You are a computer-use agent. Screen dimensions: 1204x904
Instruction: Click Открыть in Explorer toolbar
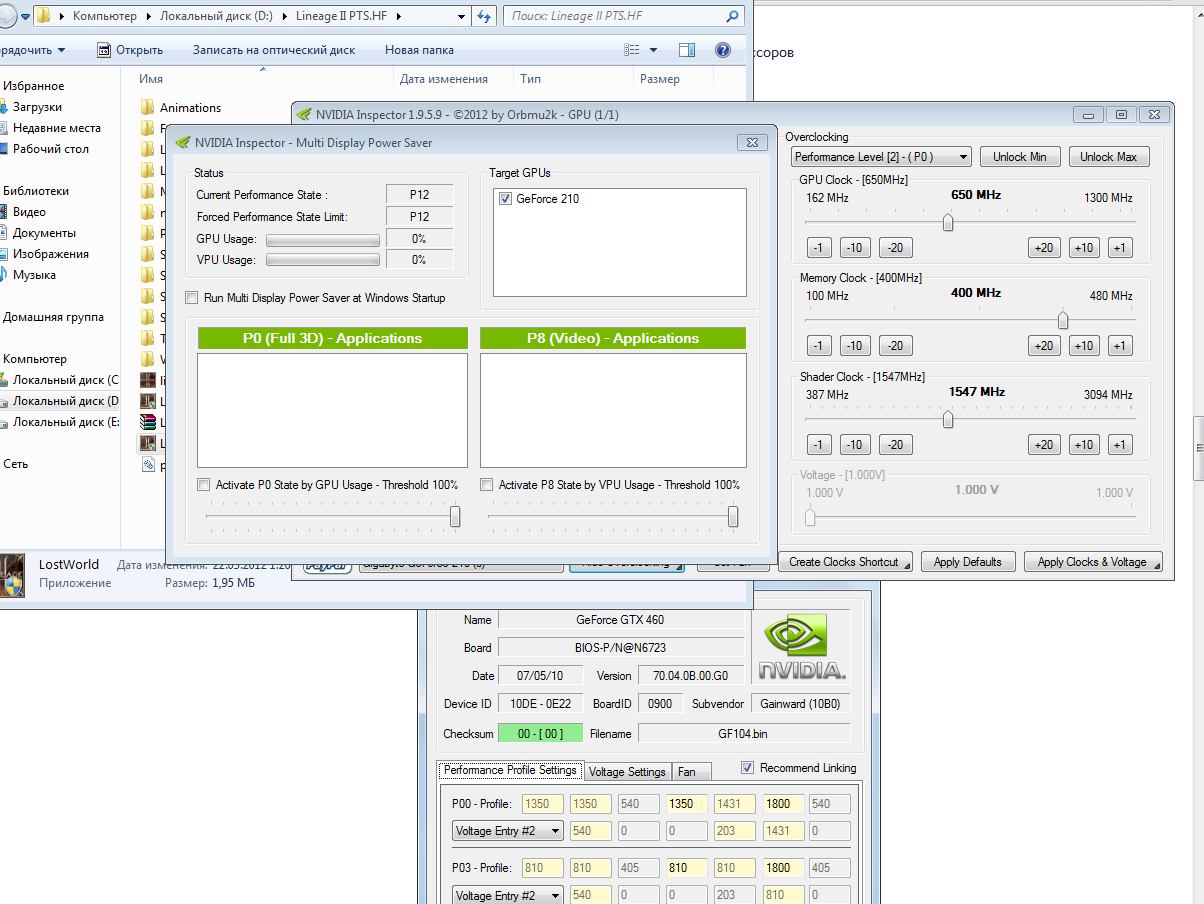[x=130, y=50]
